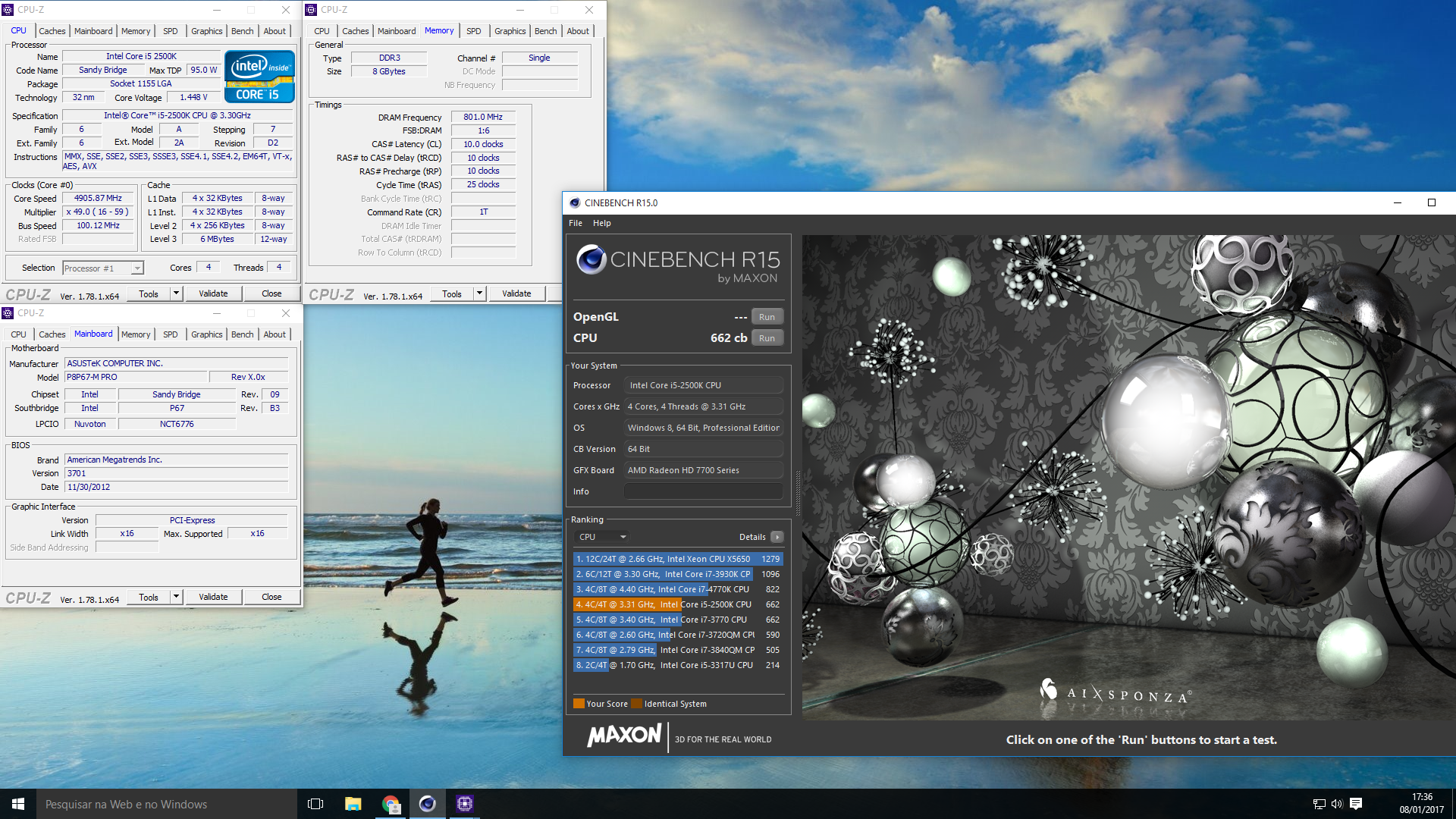Click Close in the top-left CPU window

coord(271,293)
